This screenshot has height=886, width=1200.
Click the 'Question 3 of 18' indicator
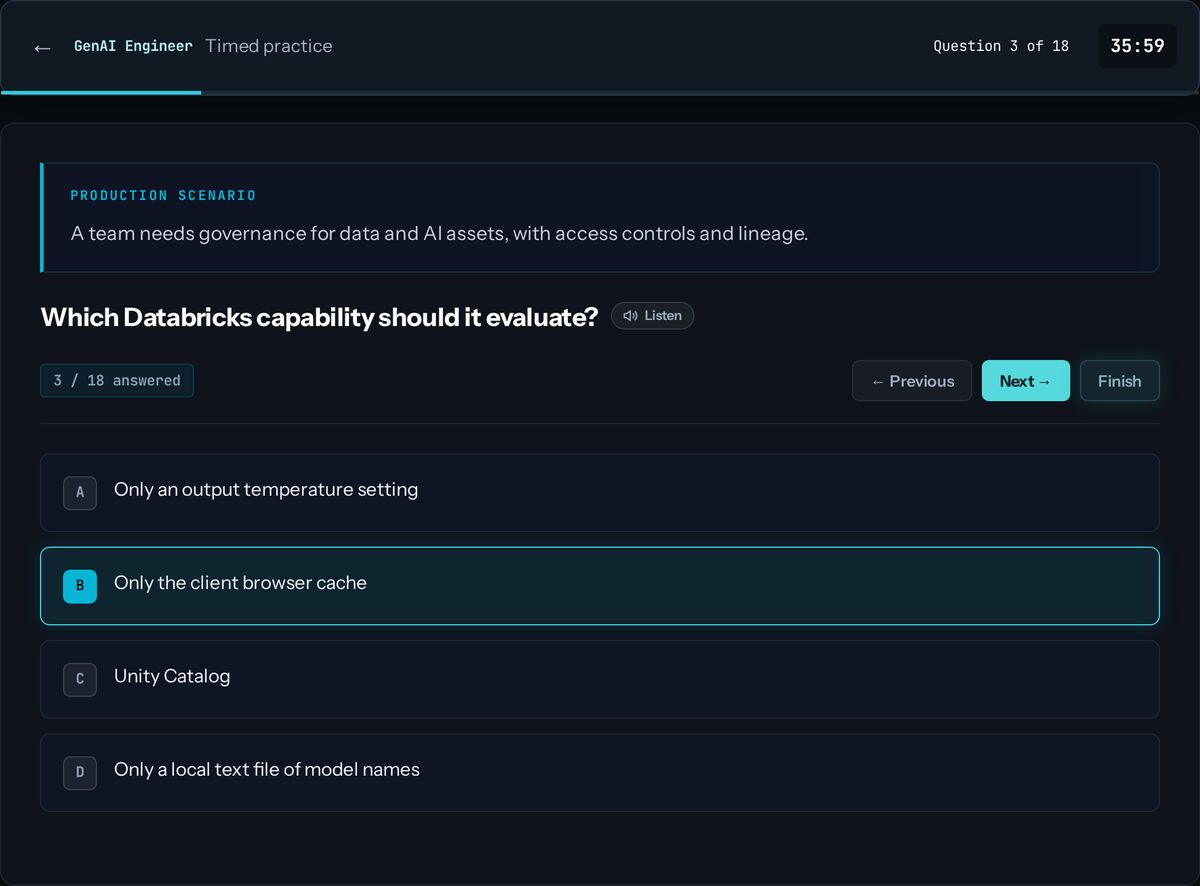click(x=1001, y=46)
